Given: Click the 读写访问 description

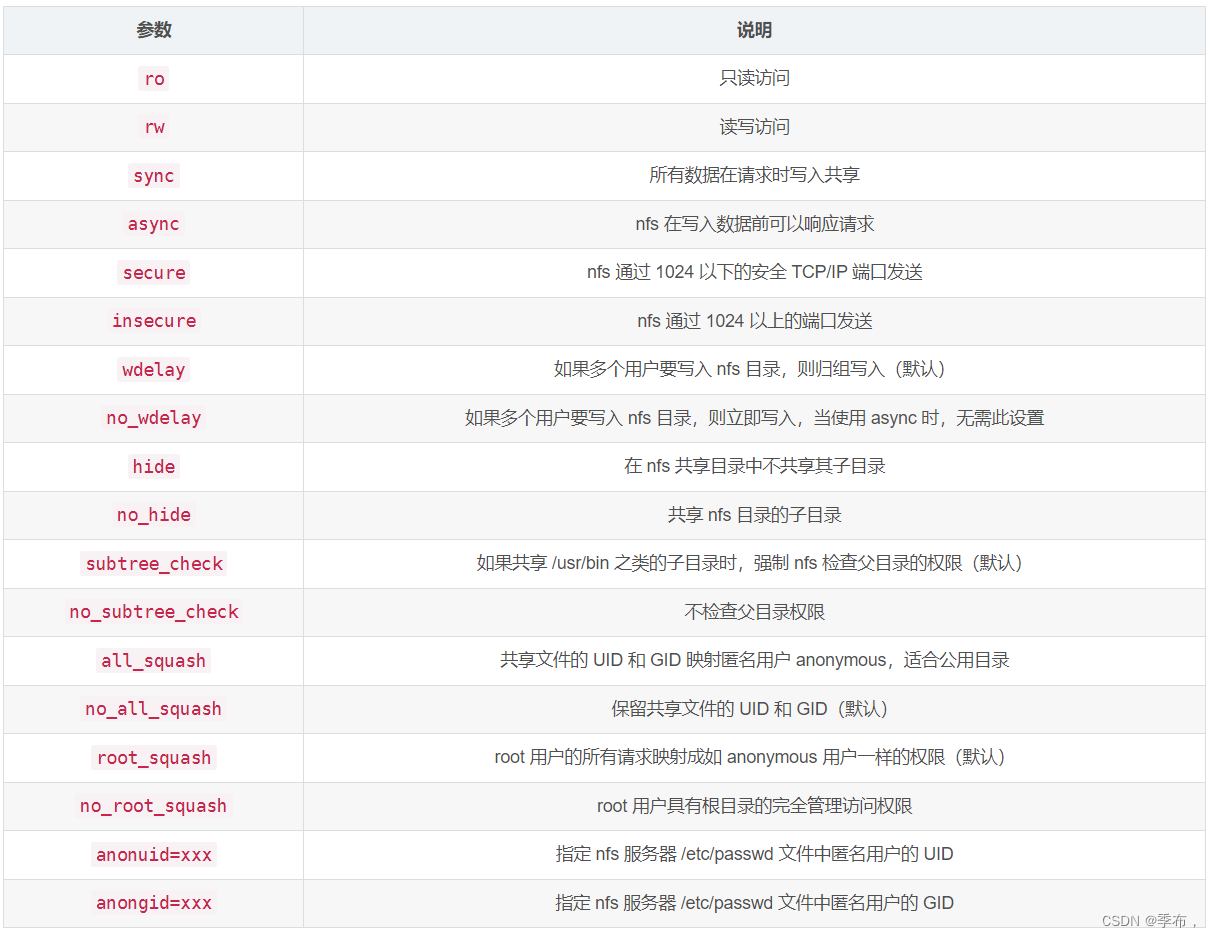Looking at the screenshot, I should coord(755,127).
